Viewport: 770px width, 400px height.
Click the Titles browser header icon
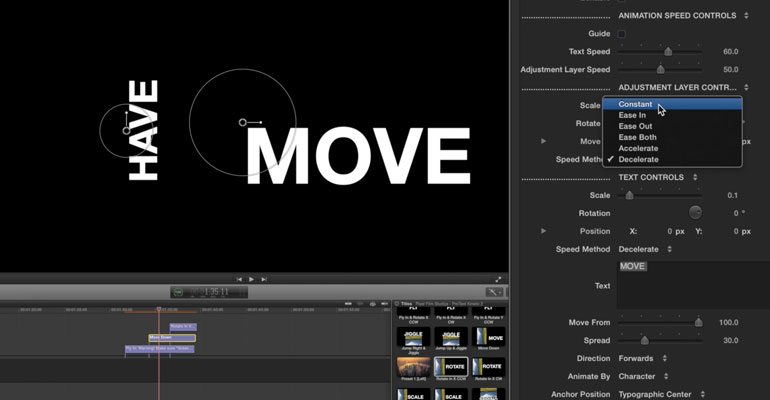(x=397, y=304)
